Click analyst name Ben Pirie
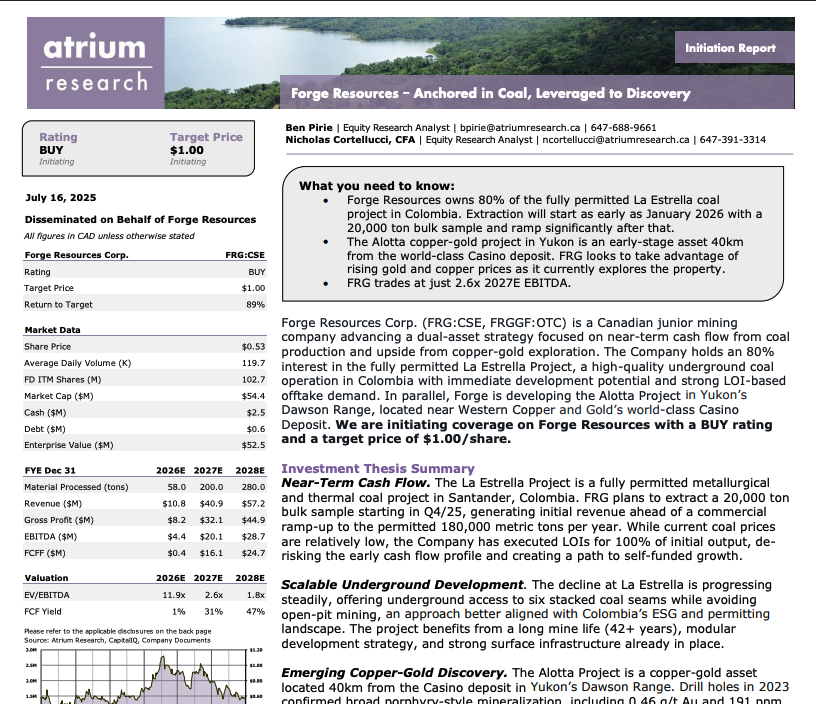Image resolution: width=816 pixels, height=704 pixels. [x=309, y=127]
